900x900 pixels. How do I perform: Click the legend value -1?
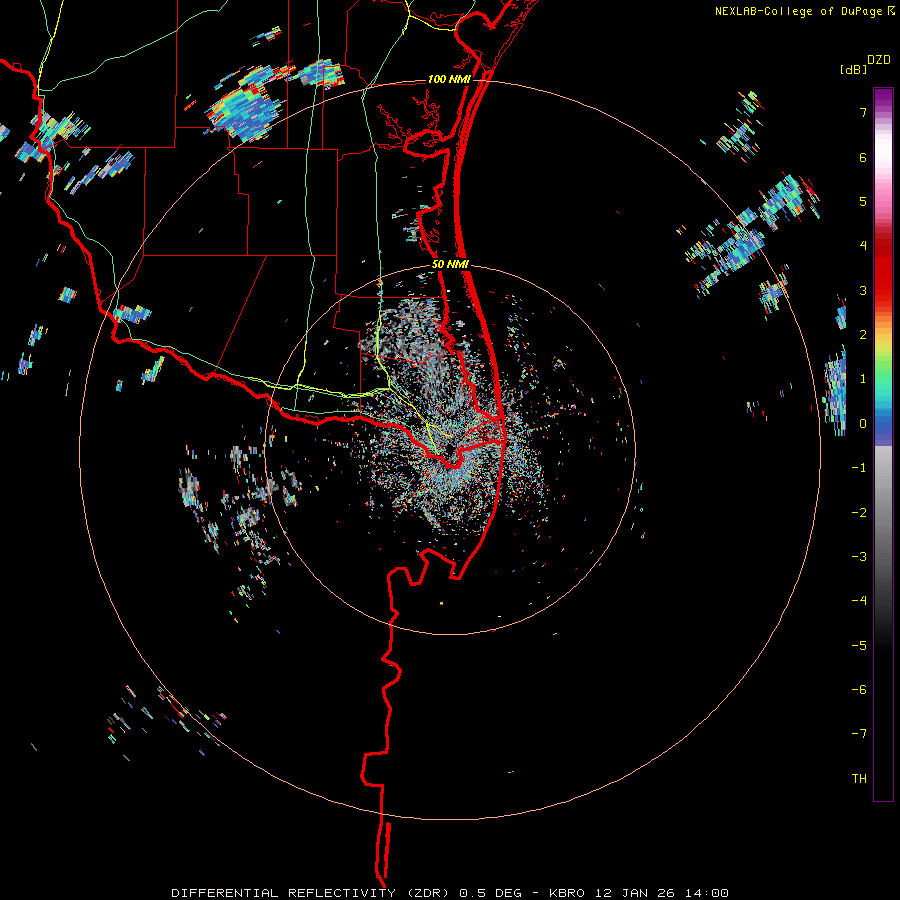tap(859, 468)
